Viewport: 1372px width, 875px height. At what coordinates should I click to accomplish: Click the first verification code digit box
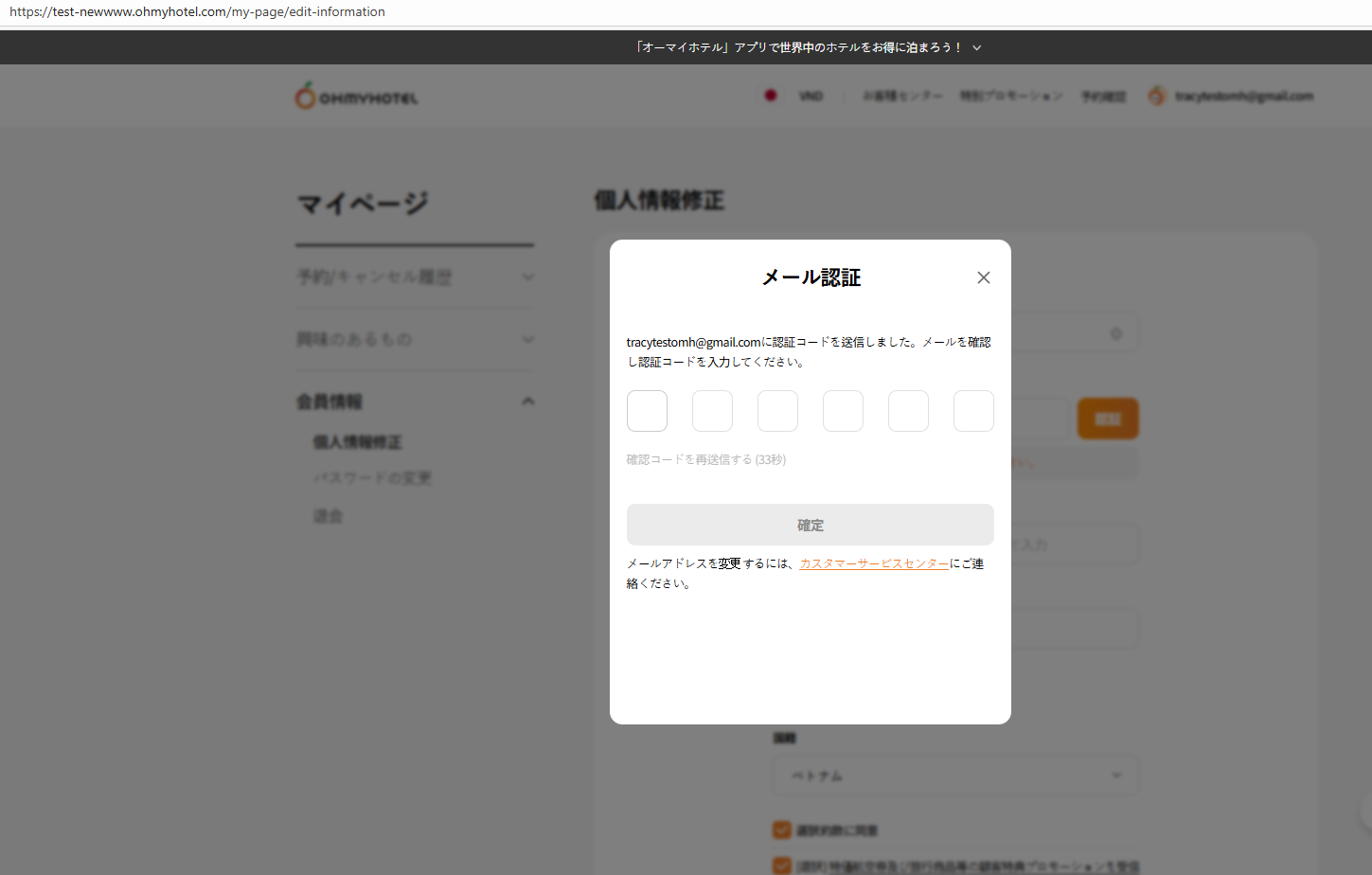(647, 411)
